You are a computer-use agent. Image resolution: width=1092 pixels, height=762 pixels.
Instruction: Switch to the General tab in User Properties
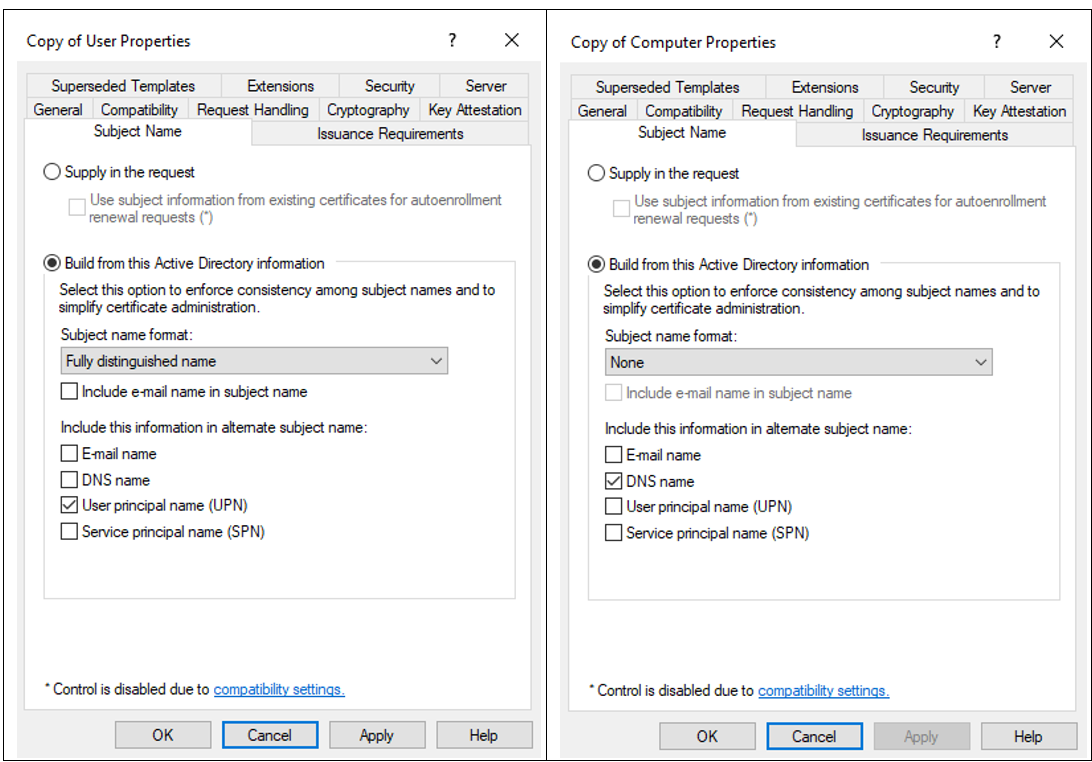coord(57,109)
